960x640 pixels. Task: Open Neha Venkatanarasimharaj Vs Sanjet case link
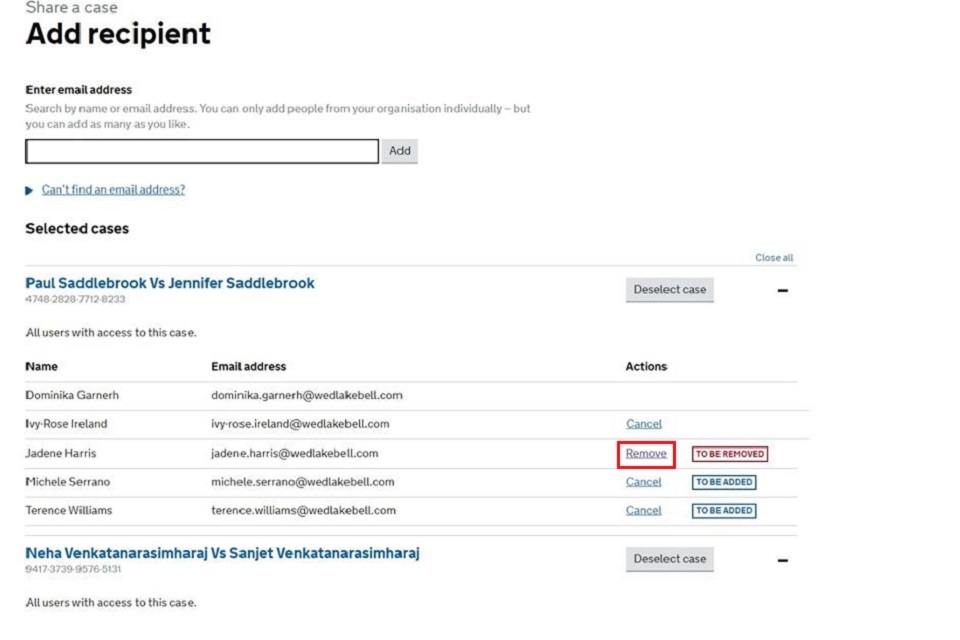pos(222,553)
